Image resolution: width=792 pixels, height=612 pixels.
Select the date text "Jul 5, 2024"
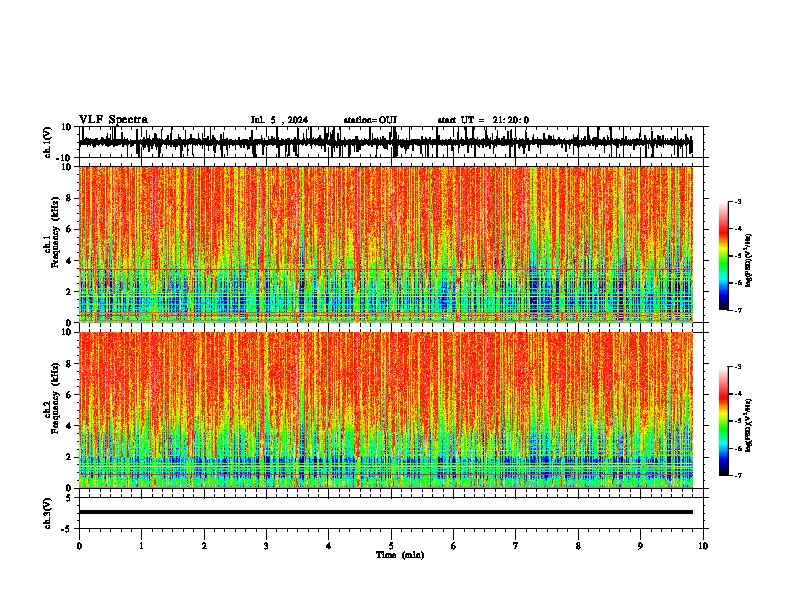click(279, 120)
